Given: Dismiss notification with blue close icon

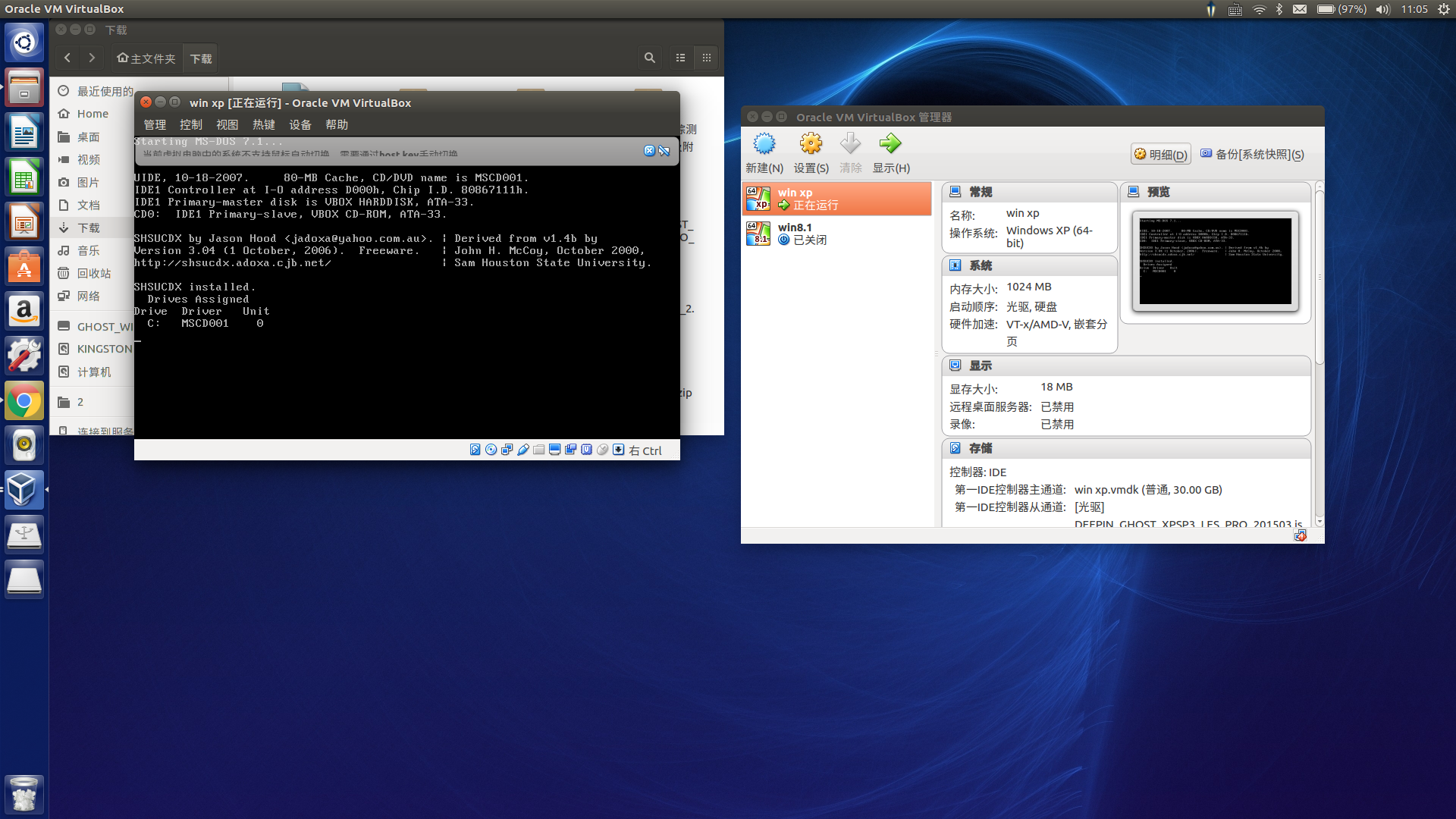Looking at the screenshot, I should [x=649, y=150].
